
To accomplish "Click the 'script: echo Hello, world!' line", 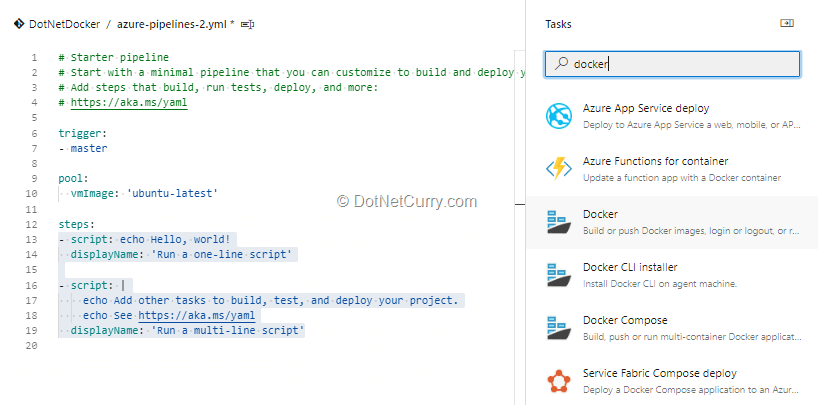I will [x=145, y=240].
